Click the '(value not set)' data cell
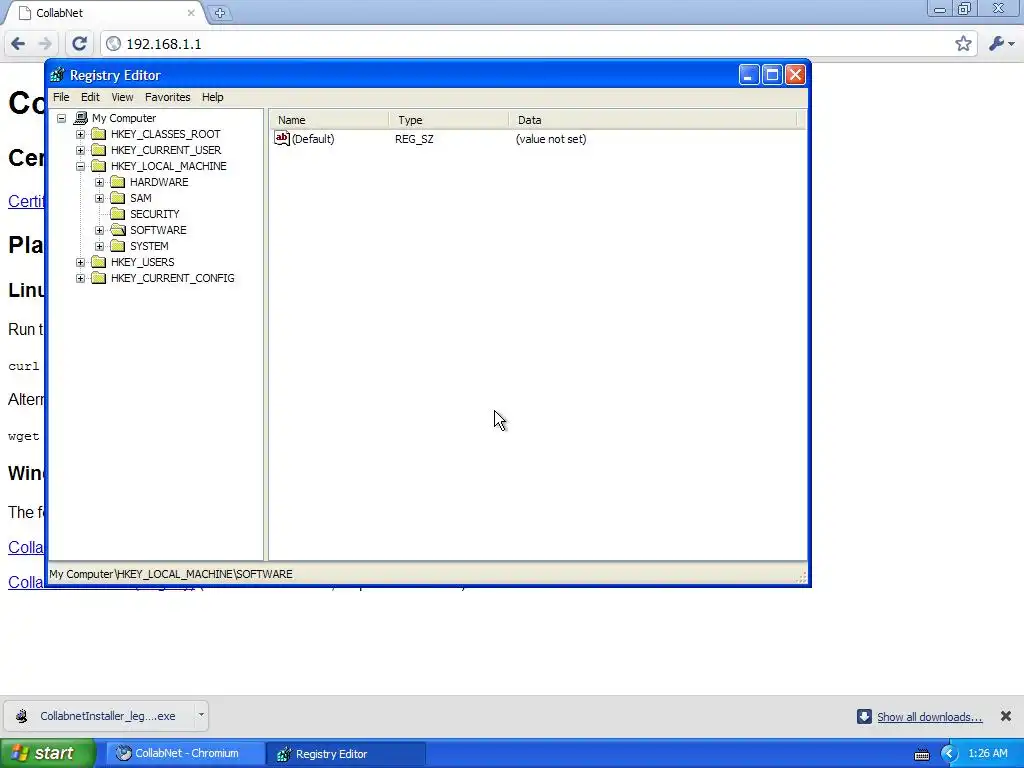Viewport: 1024px width, 768px height. pos(551,139)
